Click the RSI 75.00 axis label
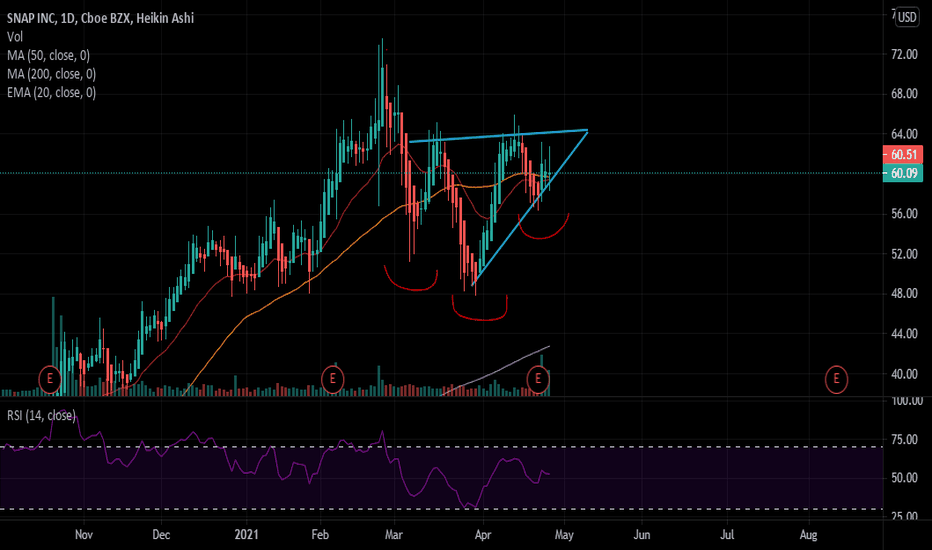 click(x=904, y=439)
